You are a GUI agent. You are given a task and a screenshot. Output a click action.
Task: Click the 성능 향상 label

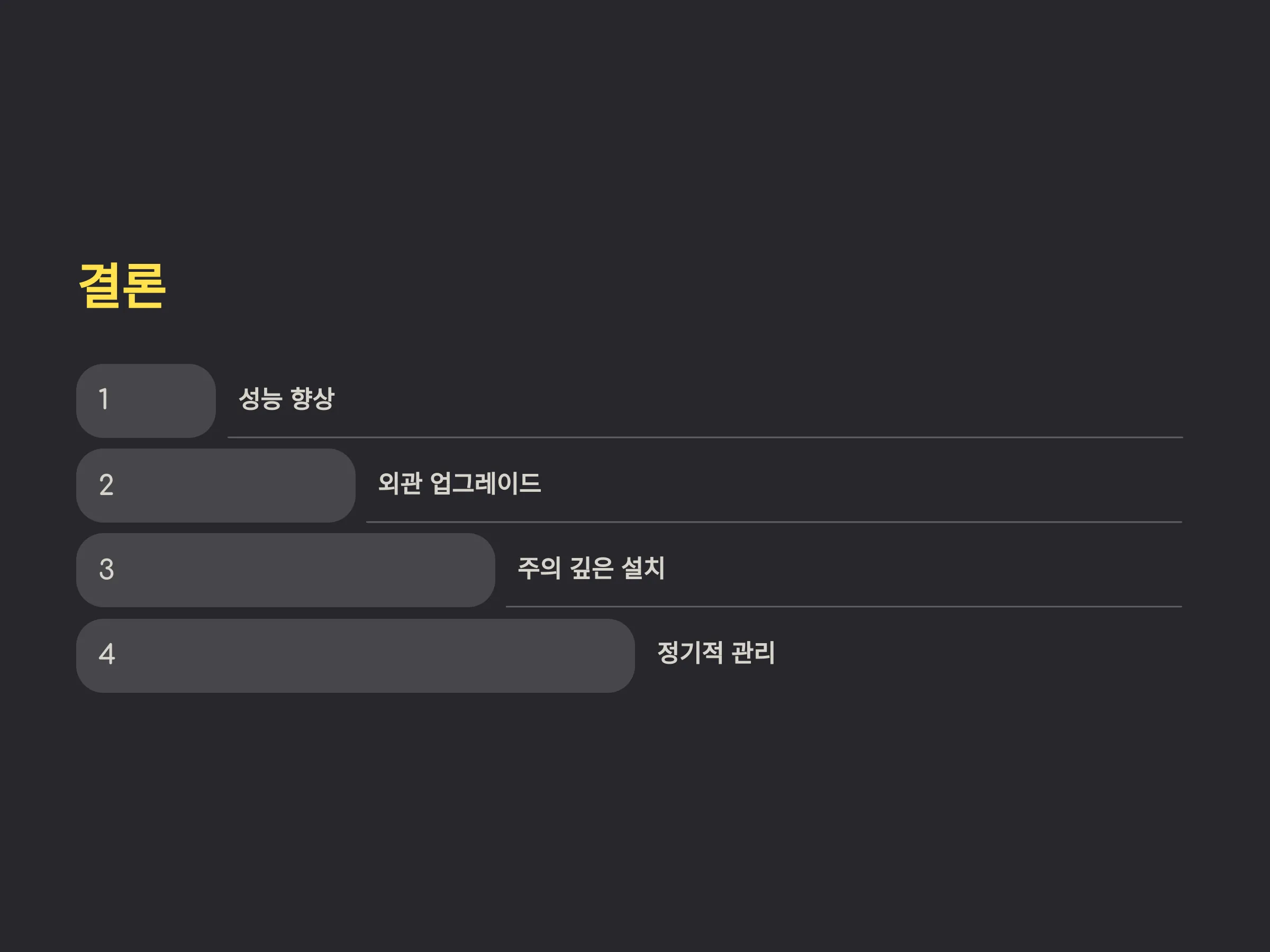tap(286, 398)
